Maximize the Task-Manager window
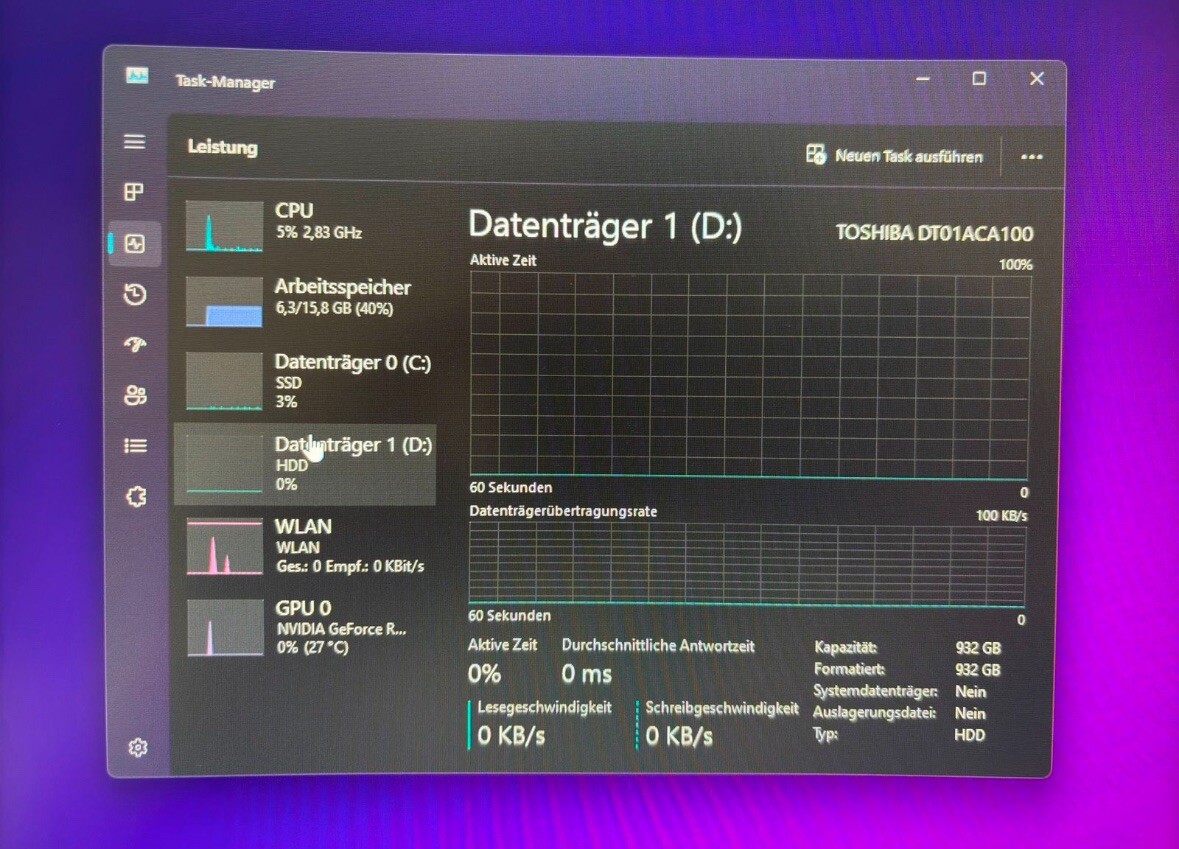1179x849 pixels. point(979,79)
